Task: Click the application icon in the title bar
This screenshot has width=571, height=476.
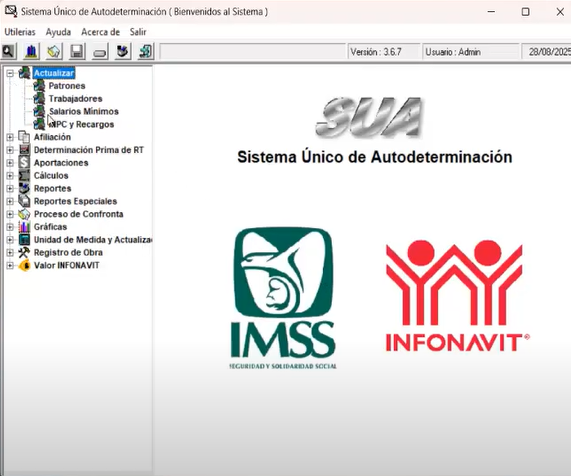Action: 11,11
